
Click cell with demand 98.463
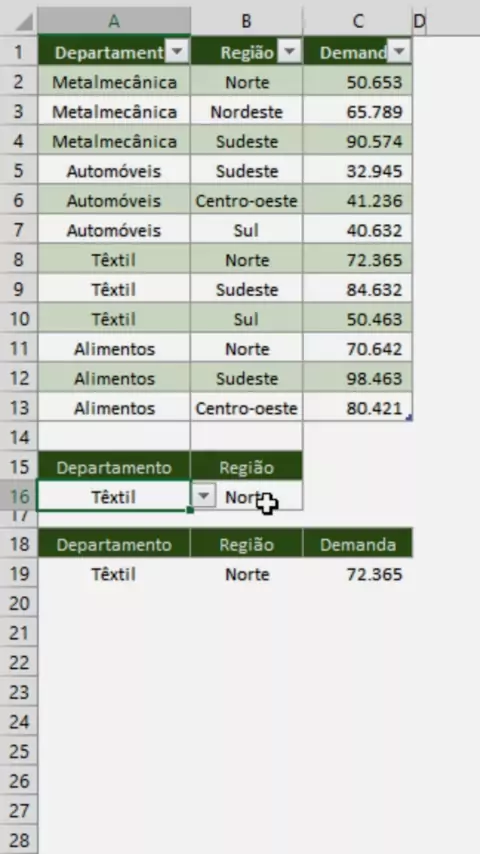[357, 379]
